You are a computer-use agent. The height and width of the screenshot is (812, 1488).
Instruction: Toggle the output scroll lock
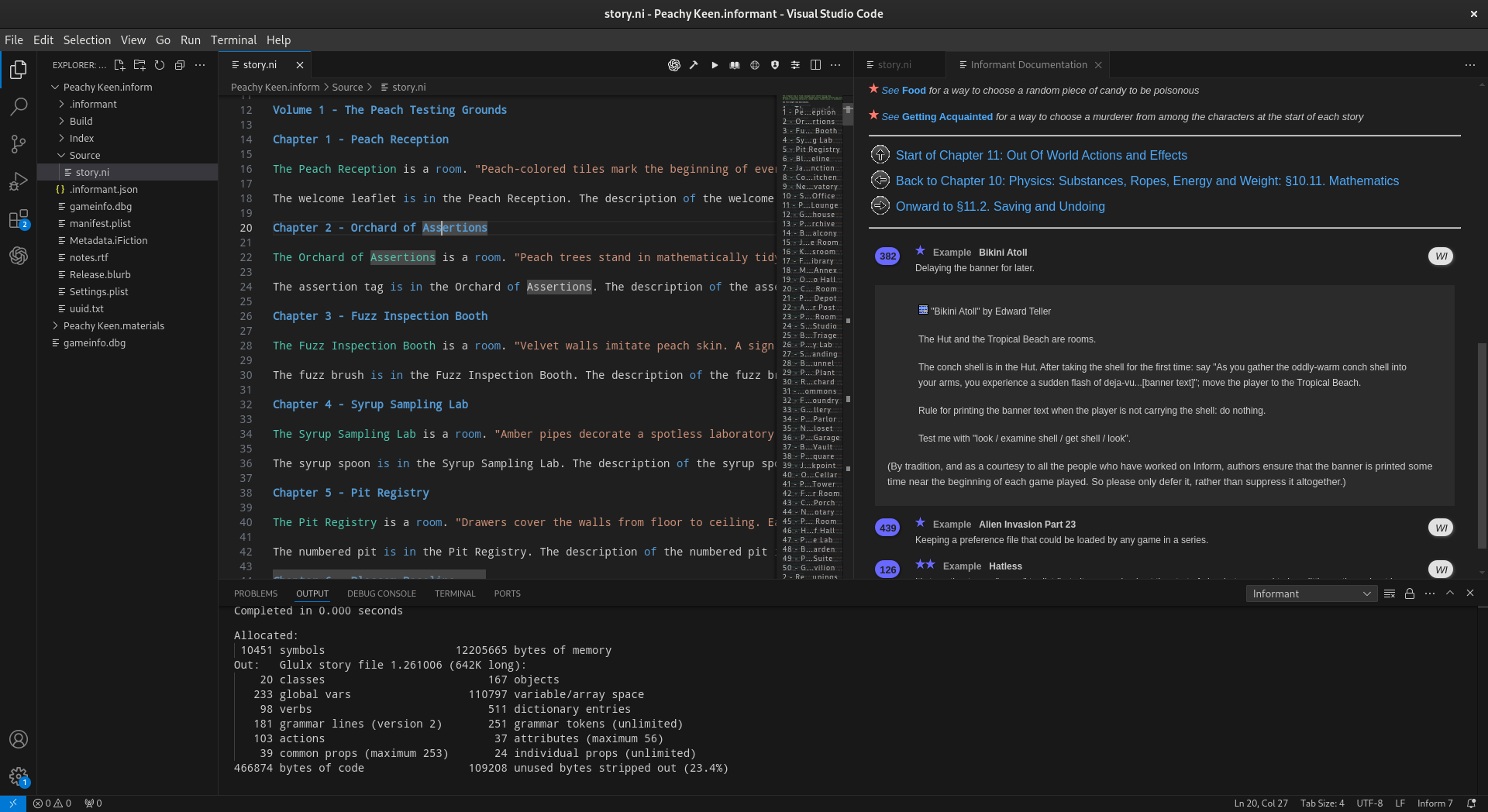[1410, 594]
